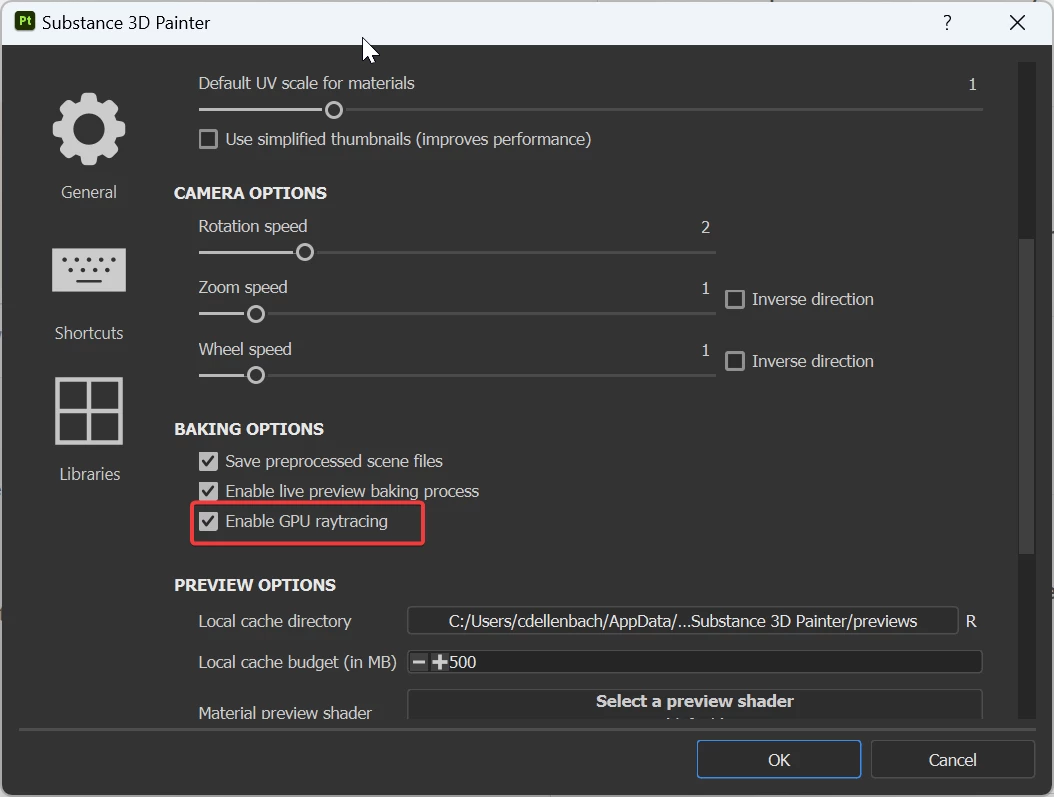Click the Cancel button
1054x797 pixels.
click(952, 759)
